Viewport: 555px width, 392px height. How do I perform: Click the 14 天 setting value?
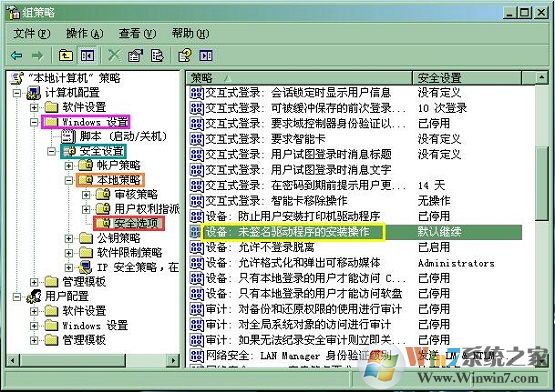point(431,185)
